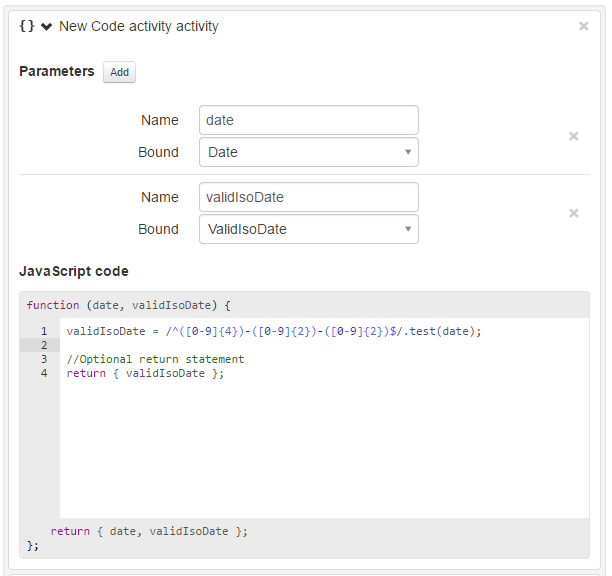Viewport: 612px width, 576px height.
Task: Click the JavaScript code section label
Action: 74,271
